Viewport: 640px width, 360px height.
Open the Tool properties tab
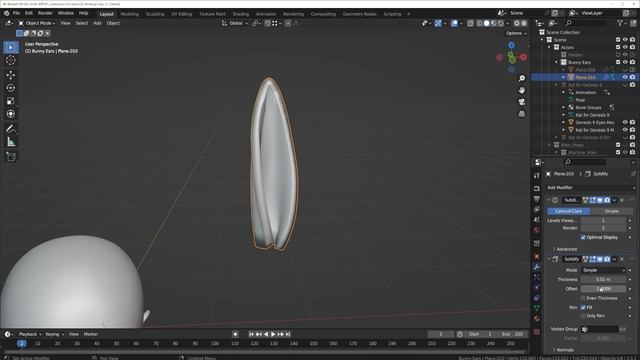coord(537,176)
